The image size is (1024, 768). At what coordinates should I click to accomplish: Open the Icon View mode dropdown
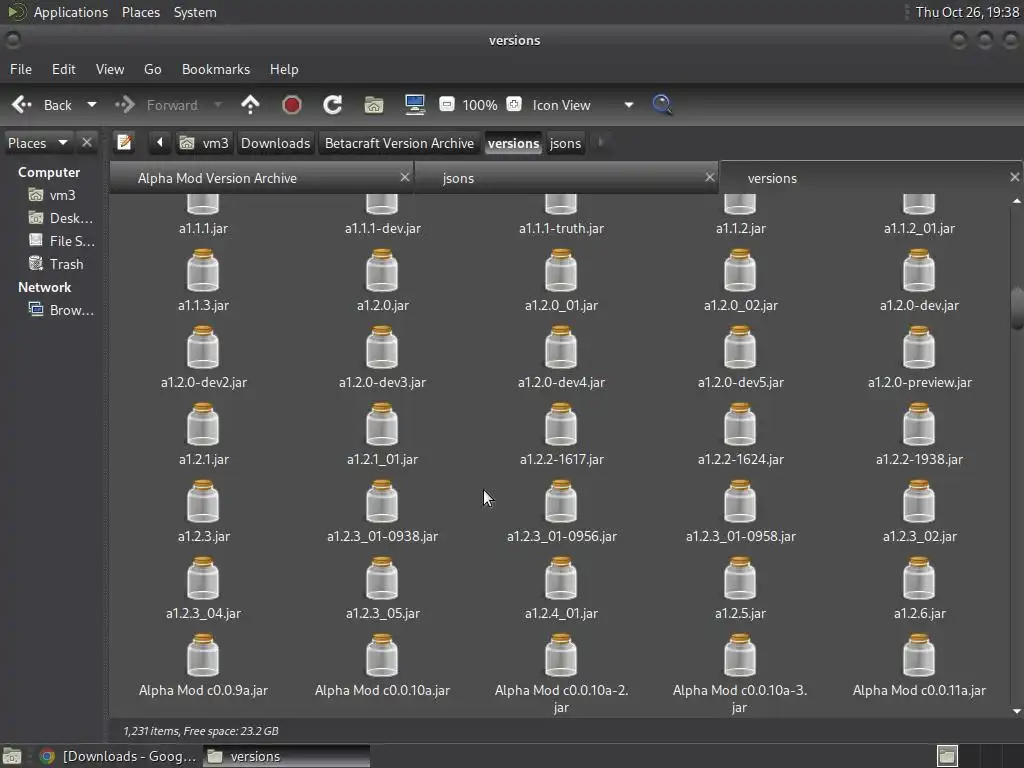coord(583,105)
